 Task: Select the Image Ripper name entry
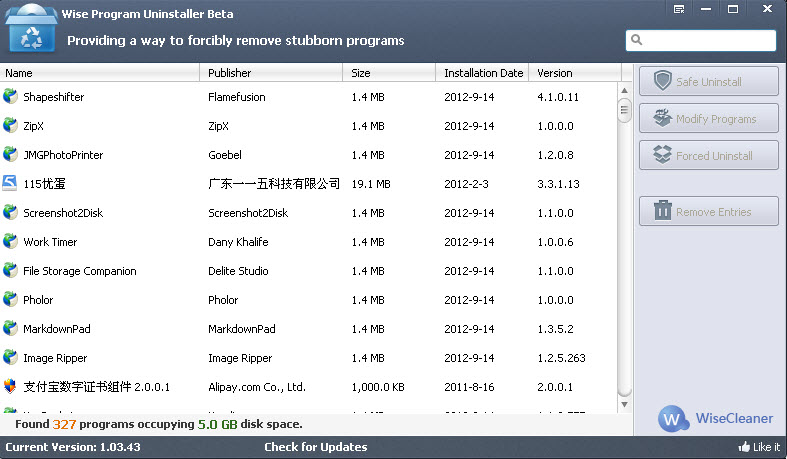click(x=55, y=358)
